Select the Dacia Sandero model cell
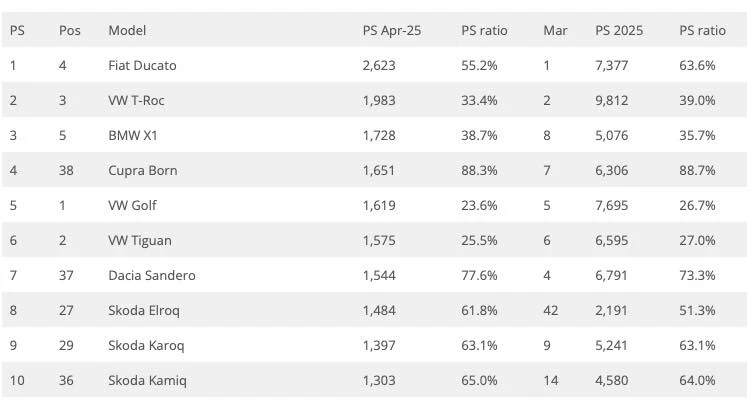Screen dimensions: 747x402 coord(151,275)
